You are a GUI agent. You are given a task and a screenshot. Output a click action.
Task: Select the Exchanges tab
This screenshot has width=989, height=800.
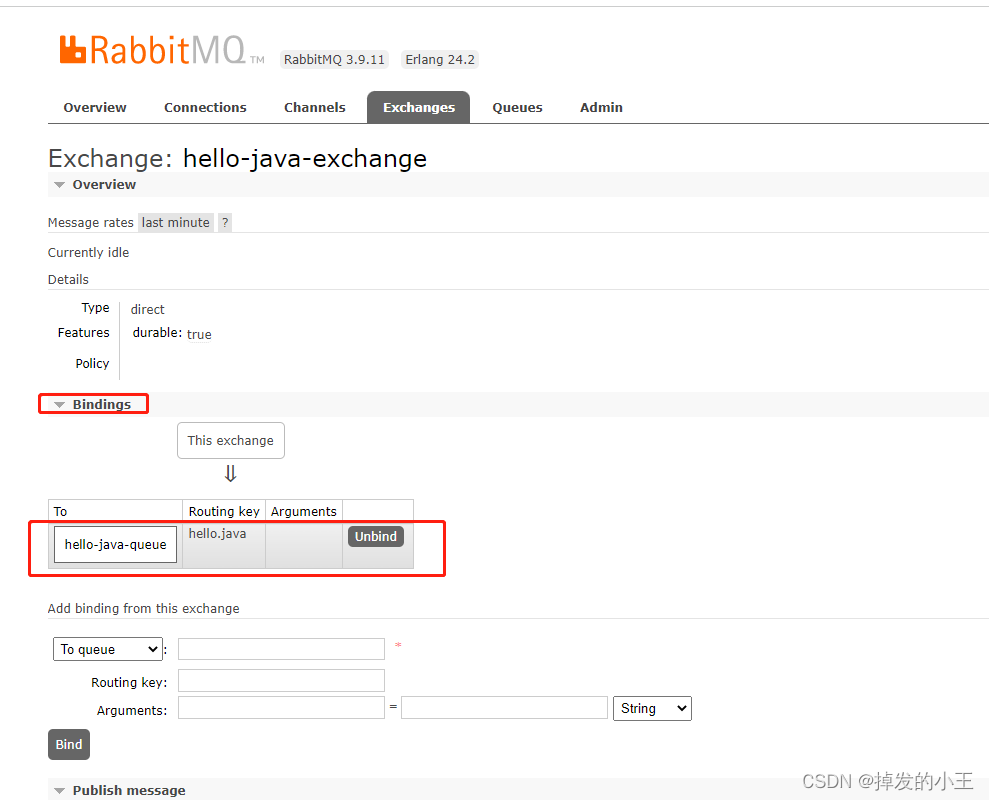coord(419,107)
